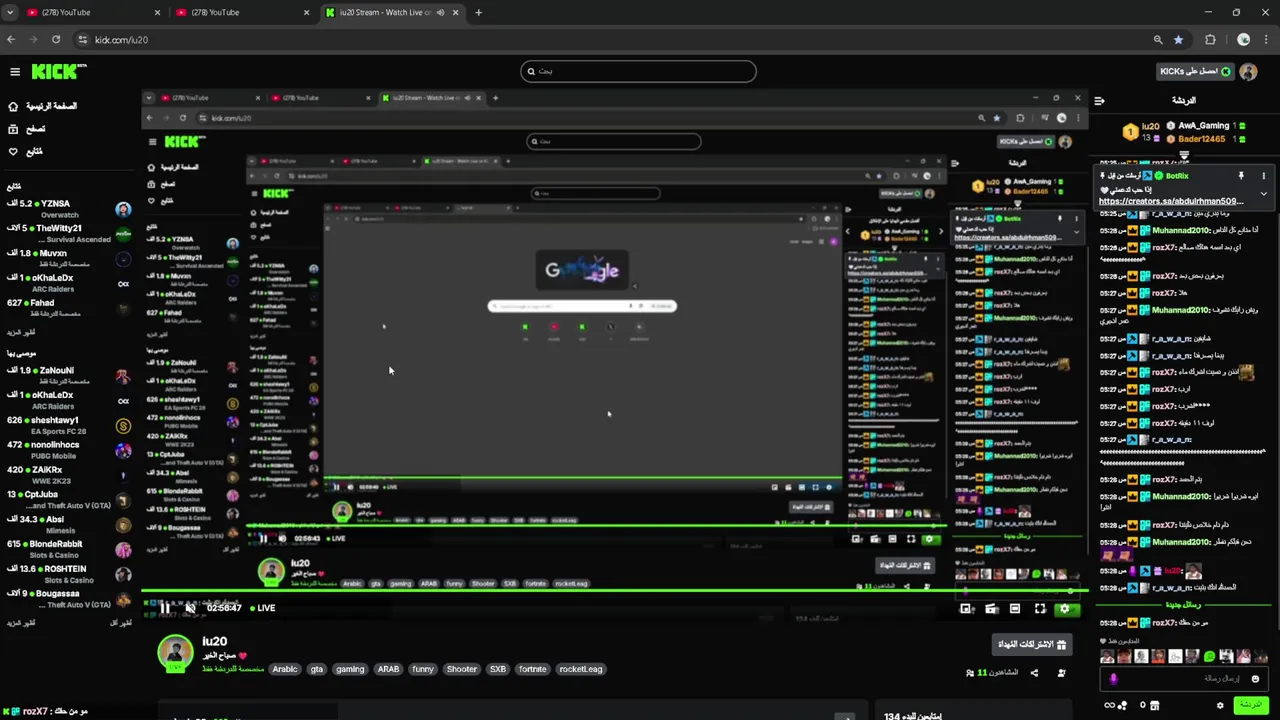The height and width of the screenshot is (720, 1280).
Task: Expand the gift leaderboard chevron
Action: tap(1184, 155)
